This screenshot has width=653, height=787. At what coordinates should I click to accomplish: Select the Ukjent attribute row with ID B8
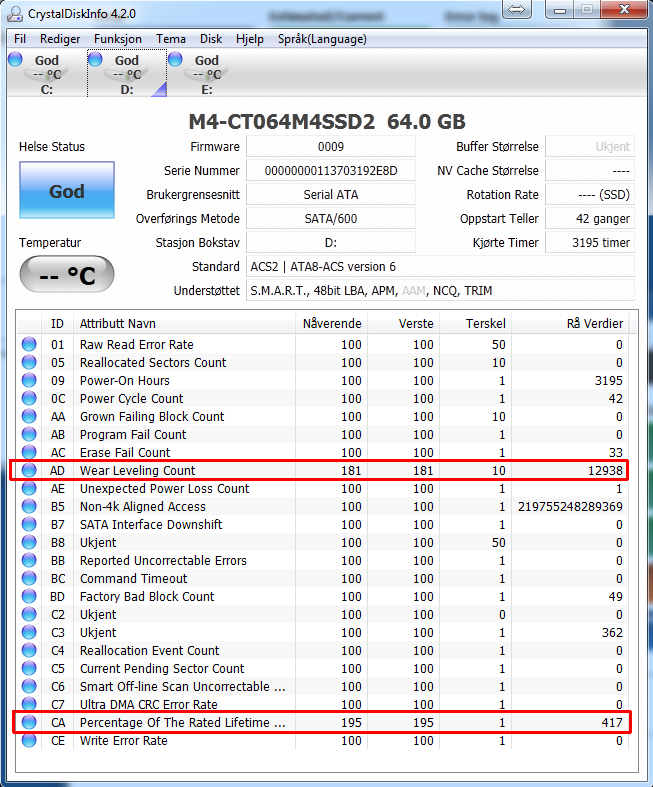pyautogui.click(x=323, y=542)
